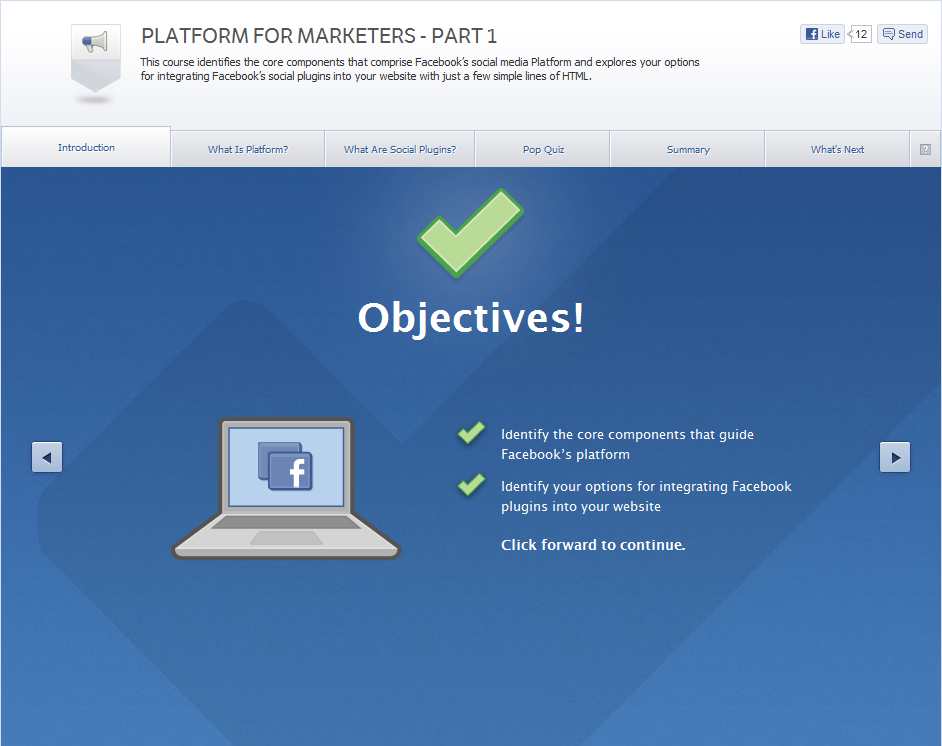Click the course description starting 'This course identifies'

(420, 69)
